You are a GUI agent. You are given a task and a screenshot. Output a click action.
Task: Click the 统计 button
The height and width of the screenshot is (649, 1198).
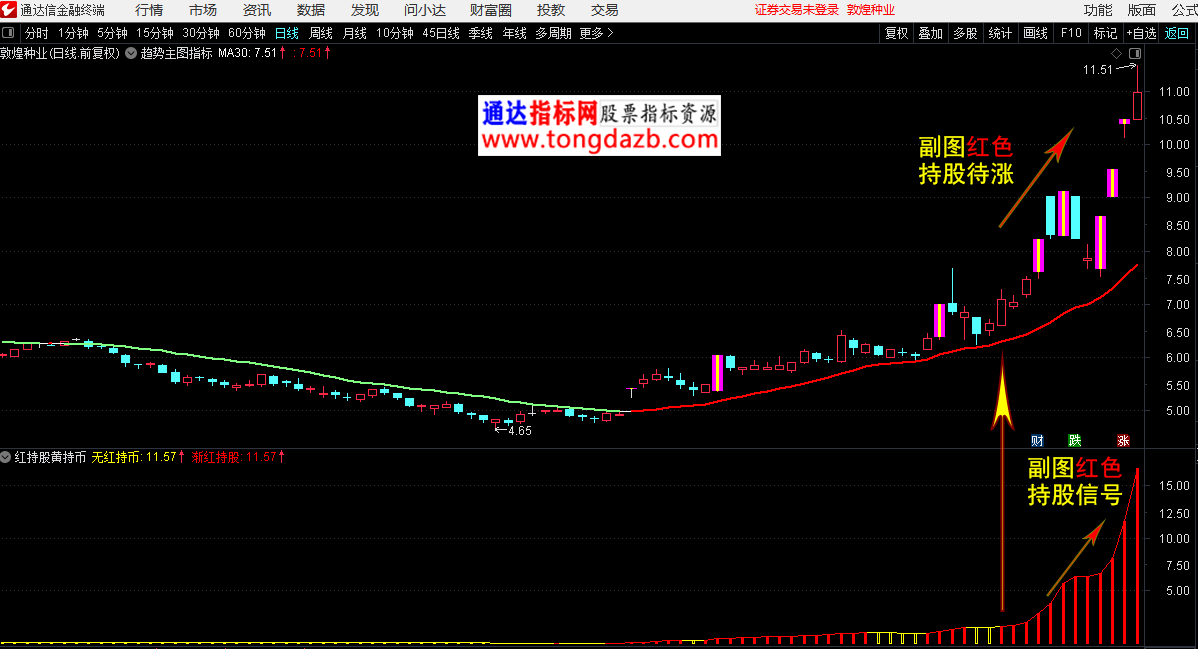point(1000,33)
